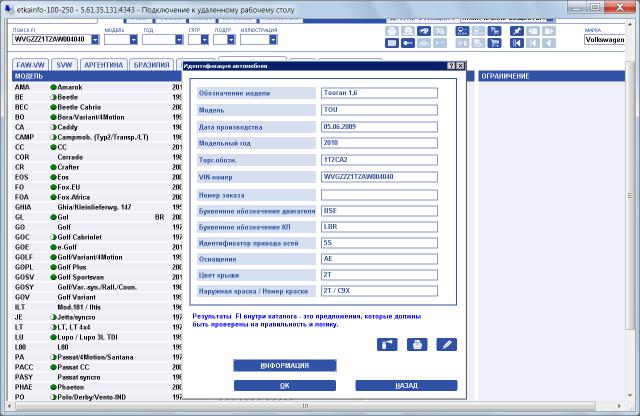Click the printer icon in vehicle identification dialog
This screenshot has width=640, height=416.
(417, 345)
